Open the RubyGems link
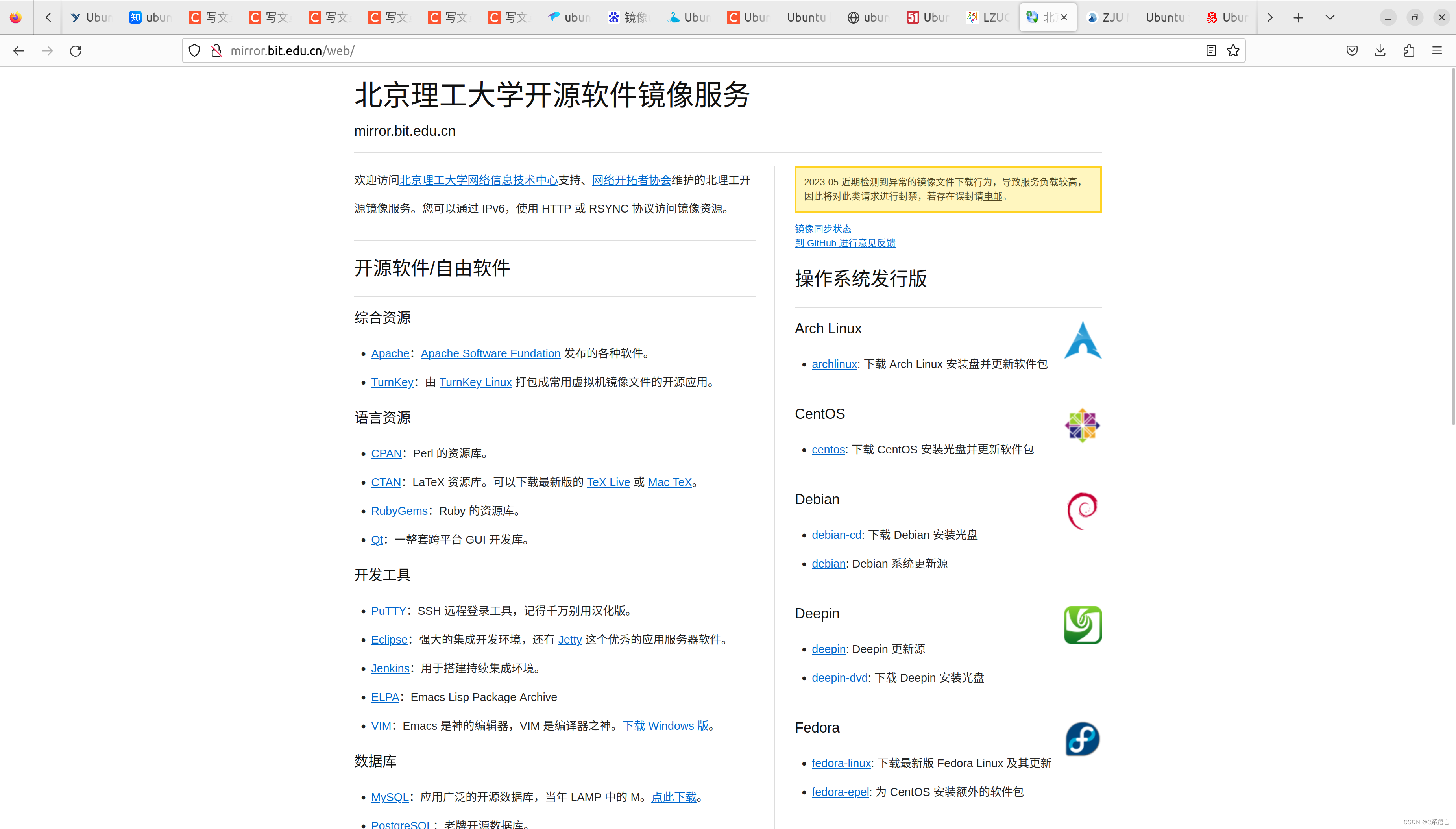Screen dimensions: 1456x829 (399, 511)
